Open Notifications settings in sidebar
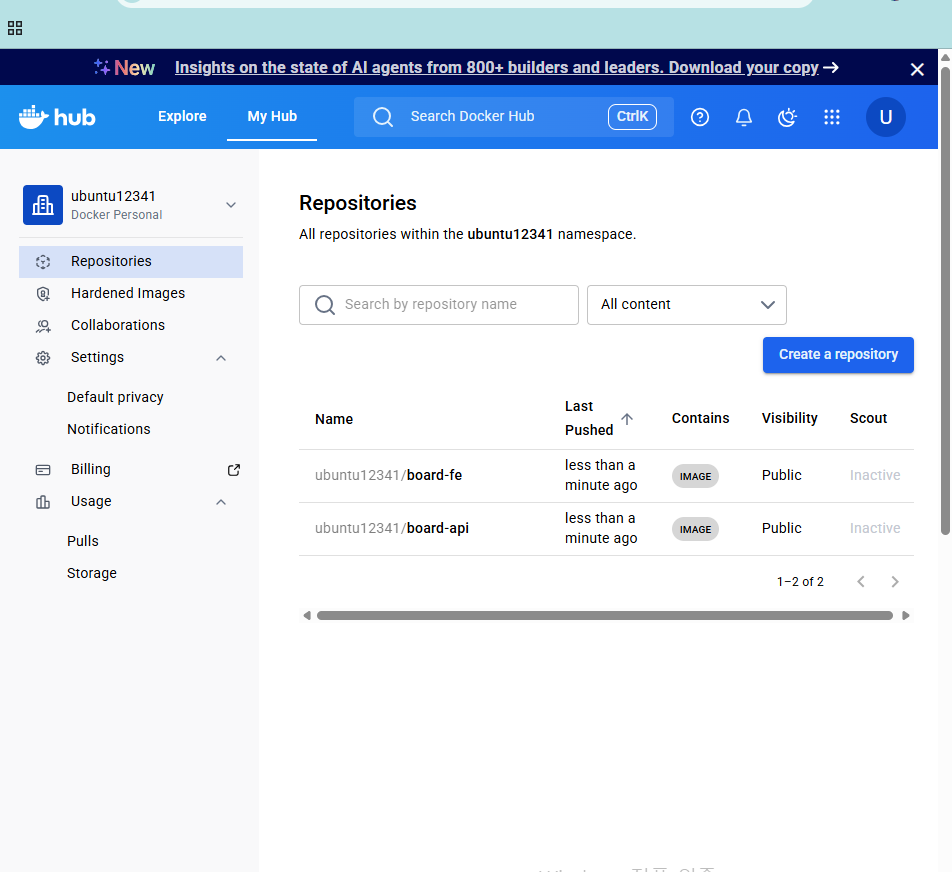 point(109,429)
